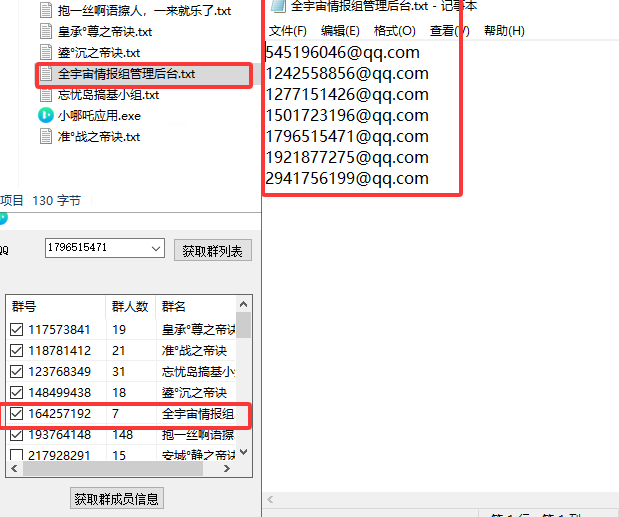The width and height of the screenshot is (619, 517).
Task: Click member count 148 cell
Action: 122,435
